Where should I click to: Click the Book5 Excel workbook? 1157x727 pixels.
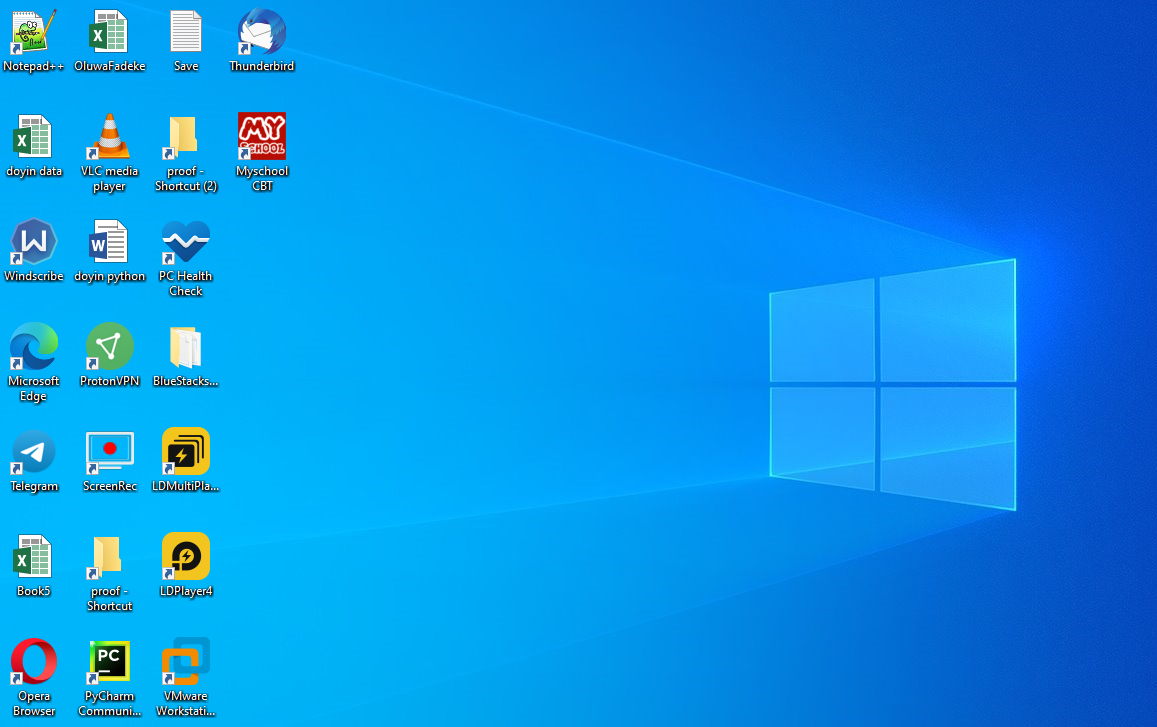point(34,558)
